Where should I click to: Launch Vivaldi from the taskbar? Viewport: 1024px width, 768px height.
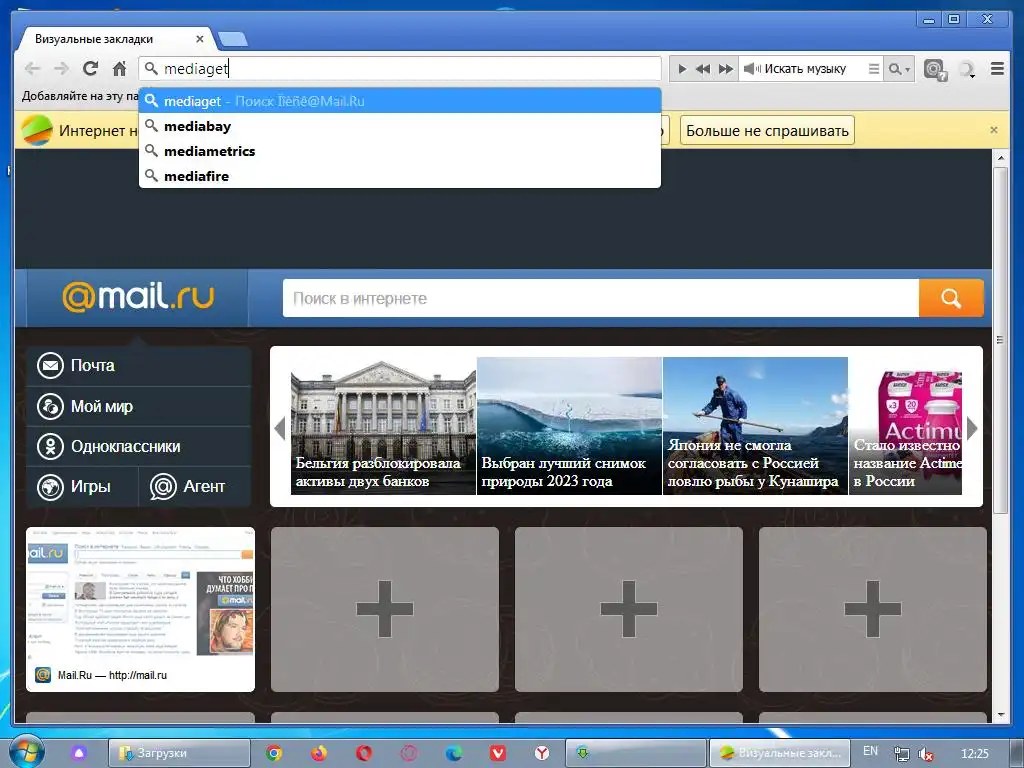click(498, 753)
